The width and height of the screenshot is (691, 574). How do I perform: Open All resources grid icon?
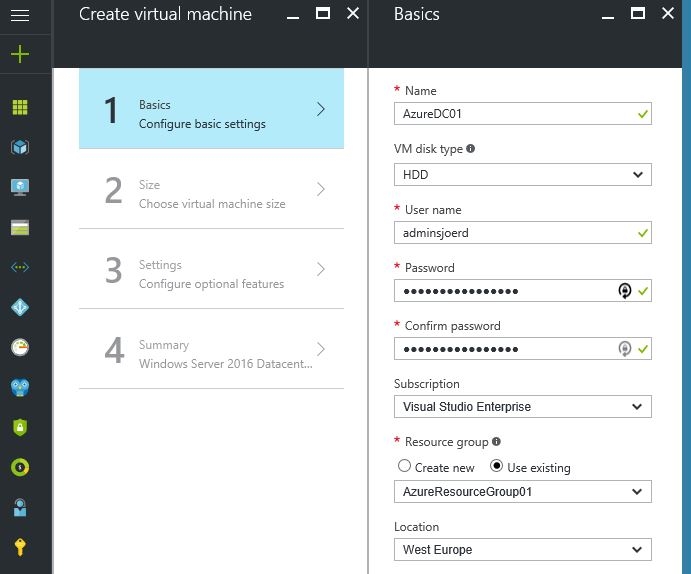pos(20,107)
